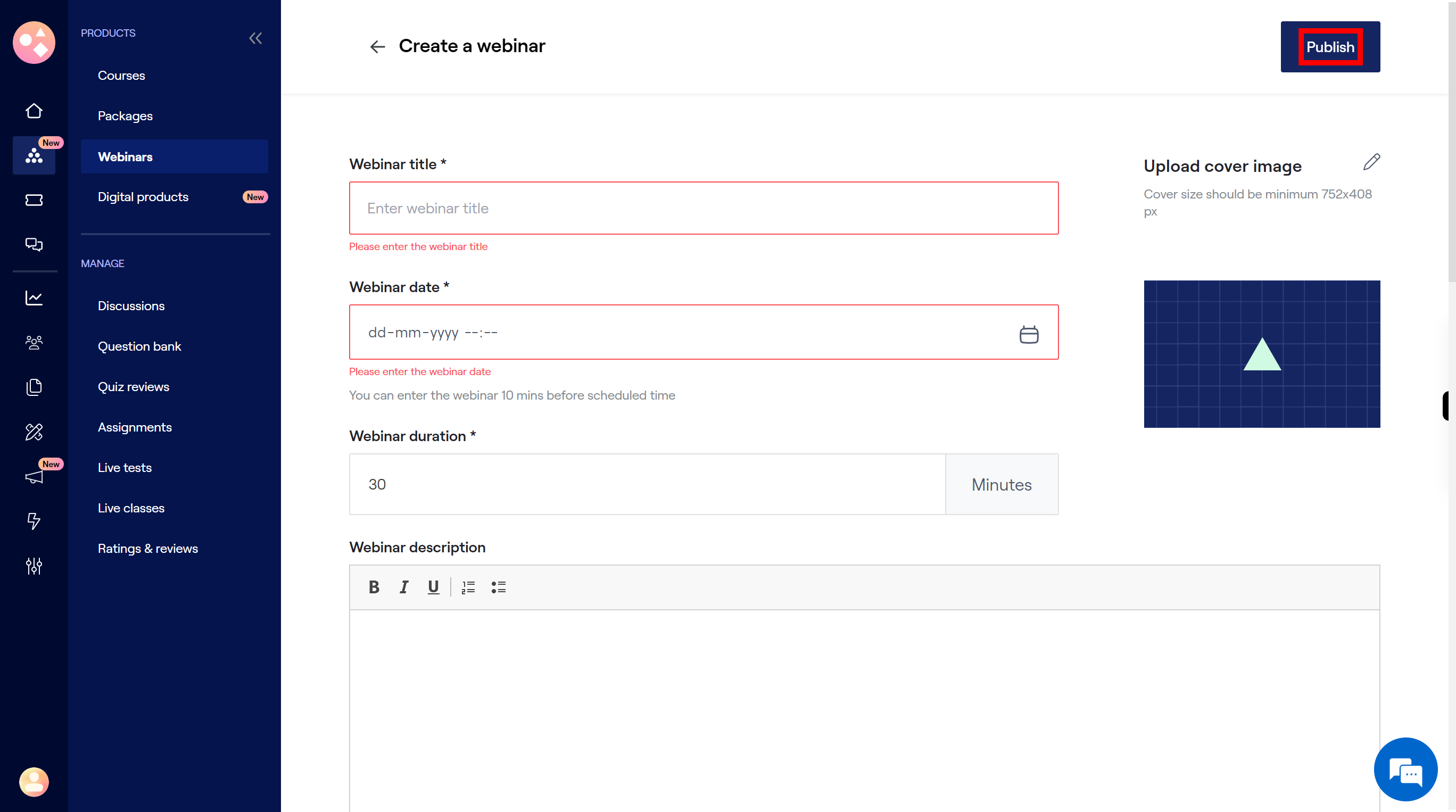Open the Digital products menu item

click(x=143, y=197)
